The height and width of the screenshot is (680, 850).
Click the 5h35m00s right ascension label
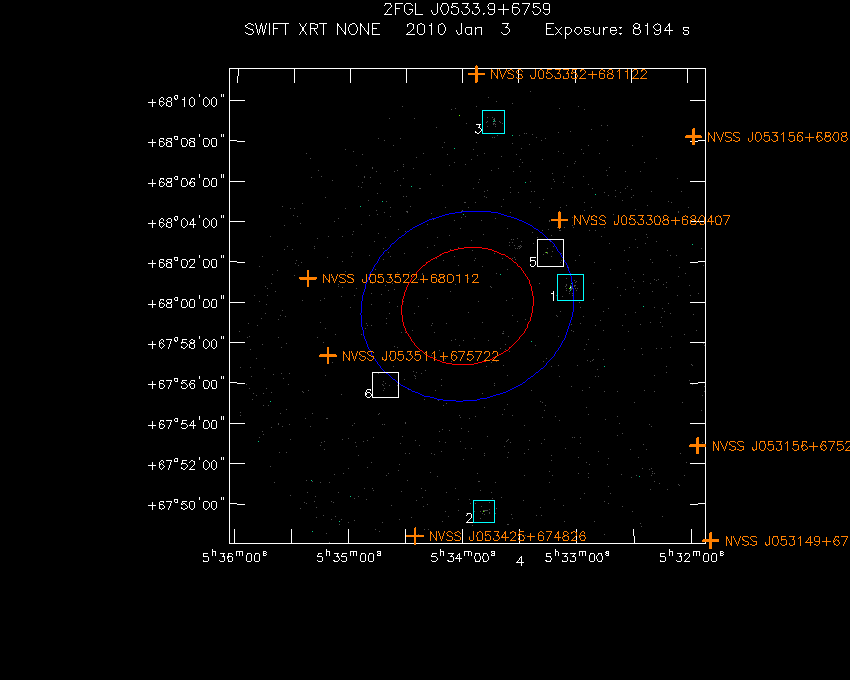(349, 557)
